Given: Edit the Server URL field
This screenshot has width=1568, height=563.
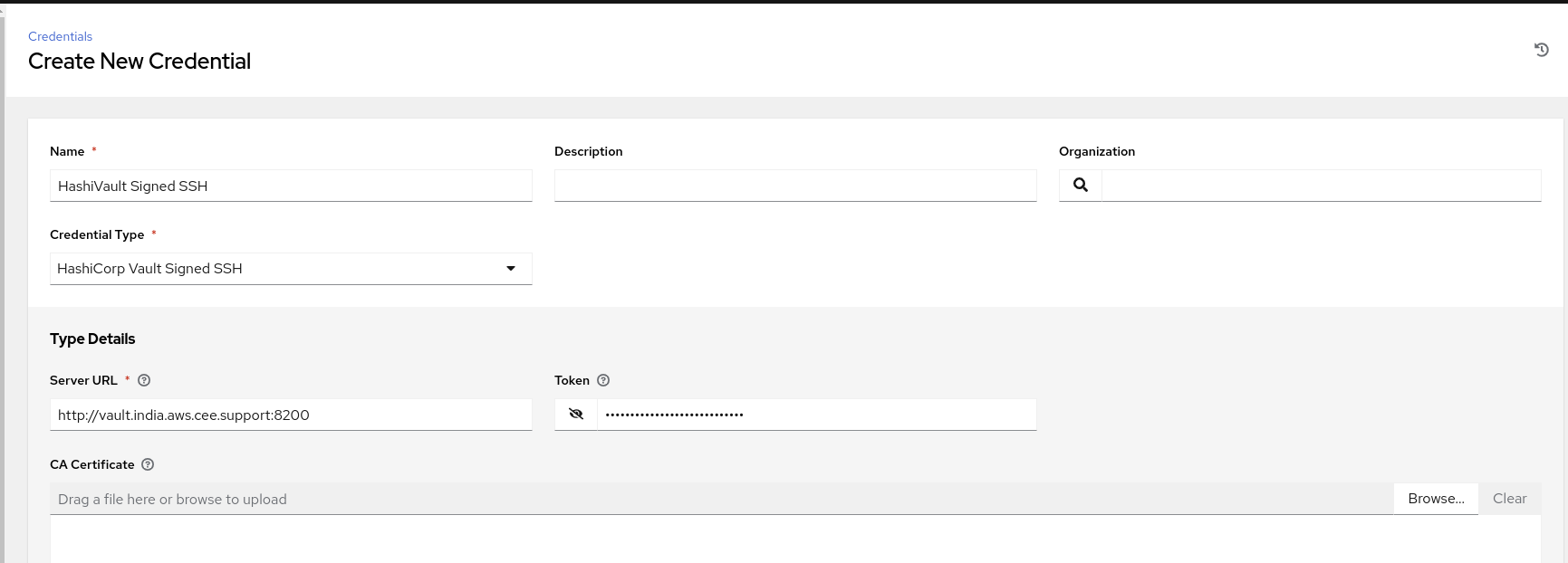Looking at the screenshot, I should point(291,415).
